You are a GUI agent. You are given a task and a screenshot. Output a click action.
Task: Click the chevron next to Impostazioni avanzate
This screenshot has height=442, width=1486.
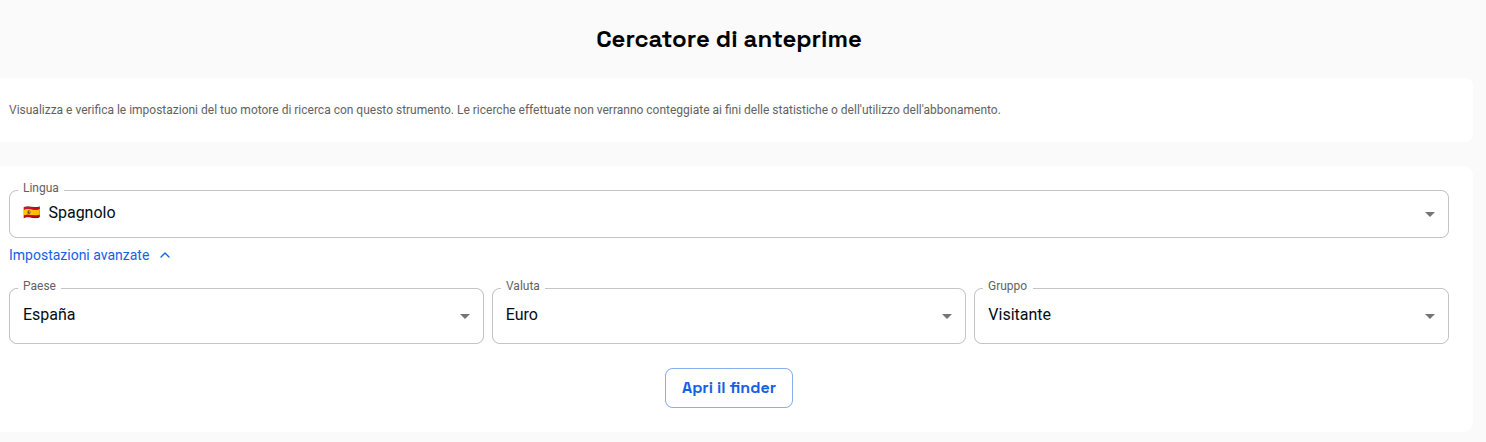click(x=165, y=255)
